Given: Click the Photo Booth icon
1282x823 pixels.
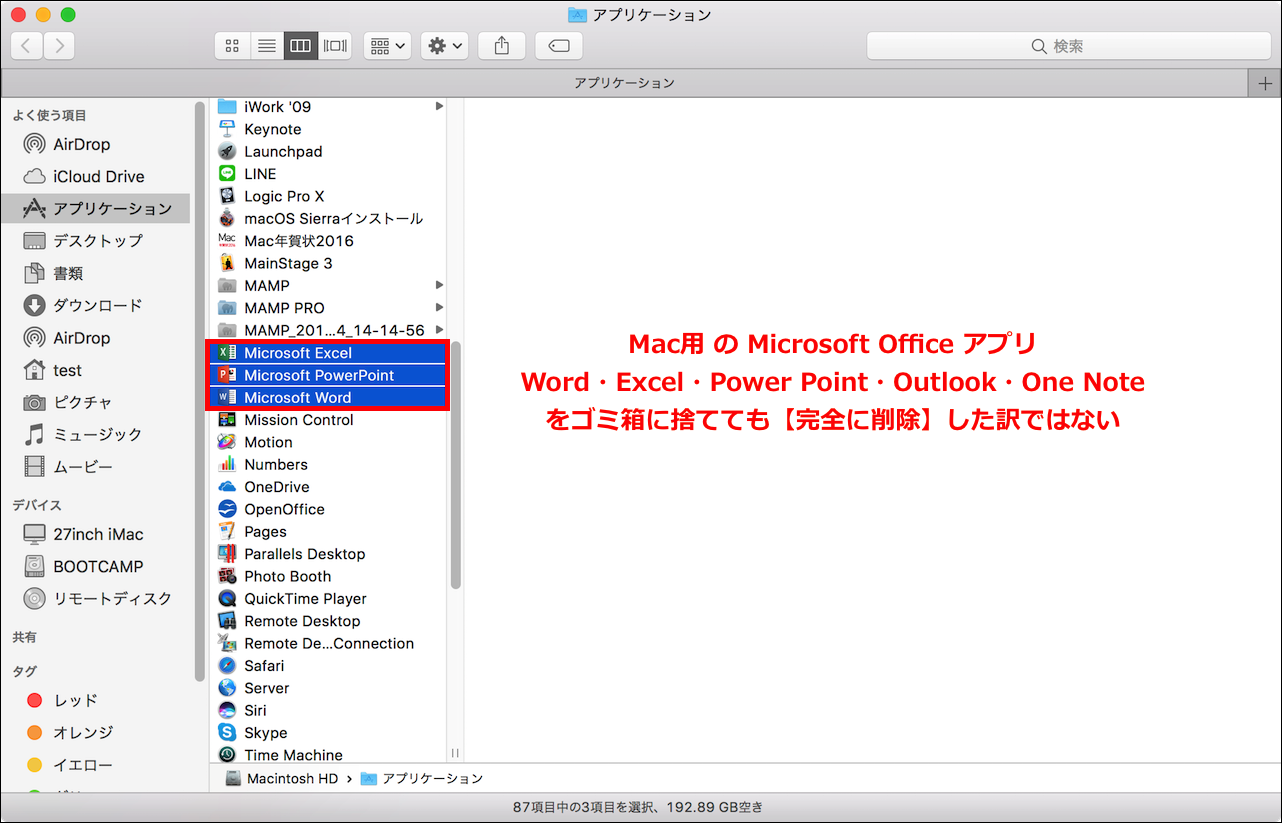Looking at the screenshot, I should 227,576.
